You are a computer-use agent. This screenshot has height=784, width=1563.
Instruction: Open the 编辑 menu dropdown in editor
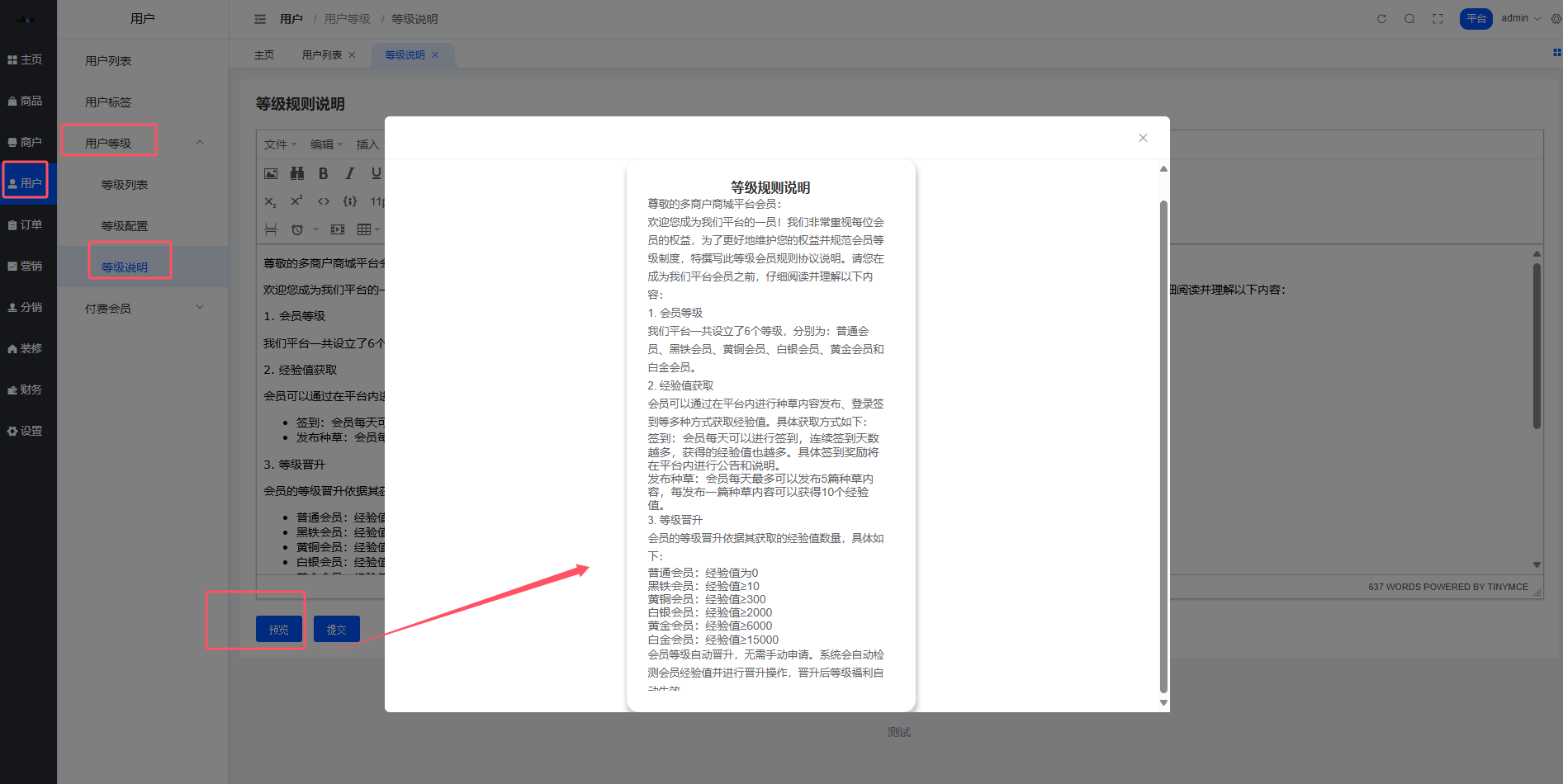(326, 144)
